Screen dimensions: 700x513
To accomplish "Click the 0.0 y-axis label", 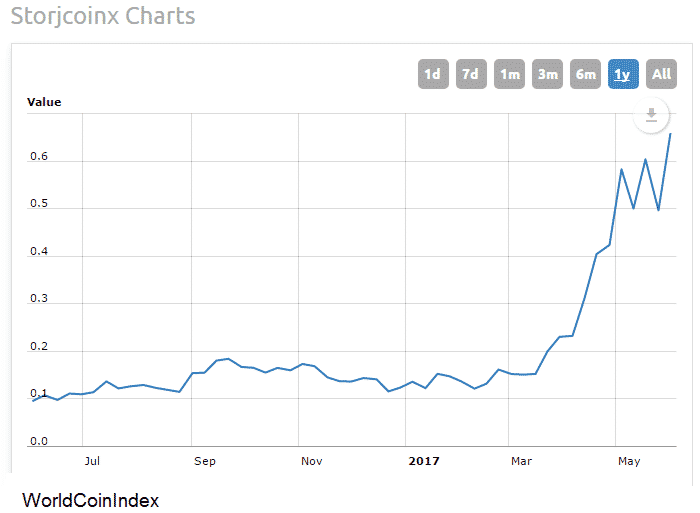I will 38,441.
